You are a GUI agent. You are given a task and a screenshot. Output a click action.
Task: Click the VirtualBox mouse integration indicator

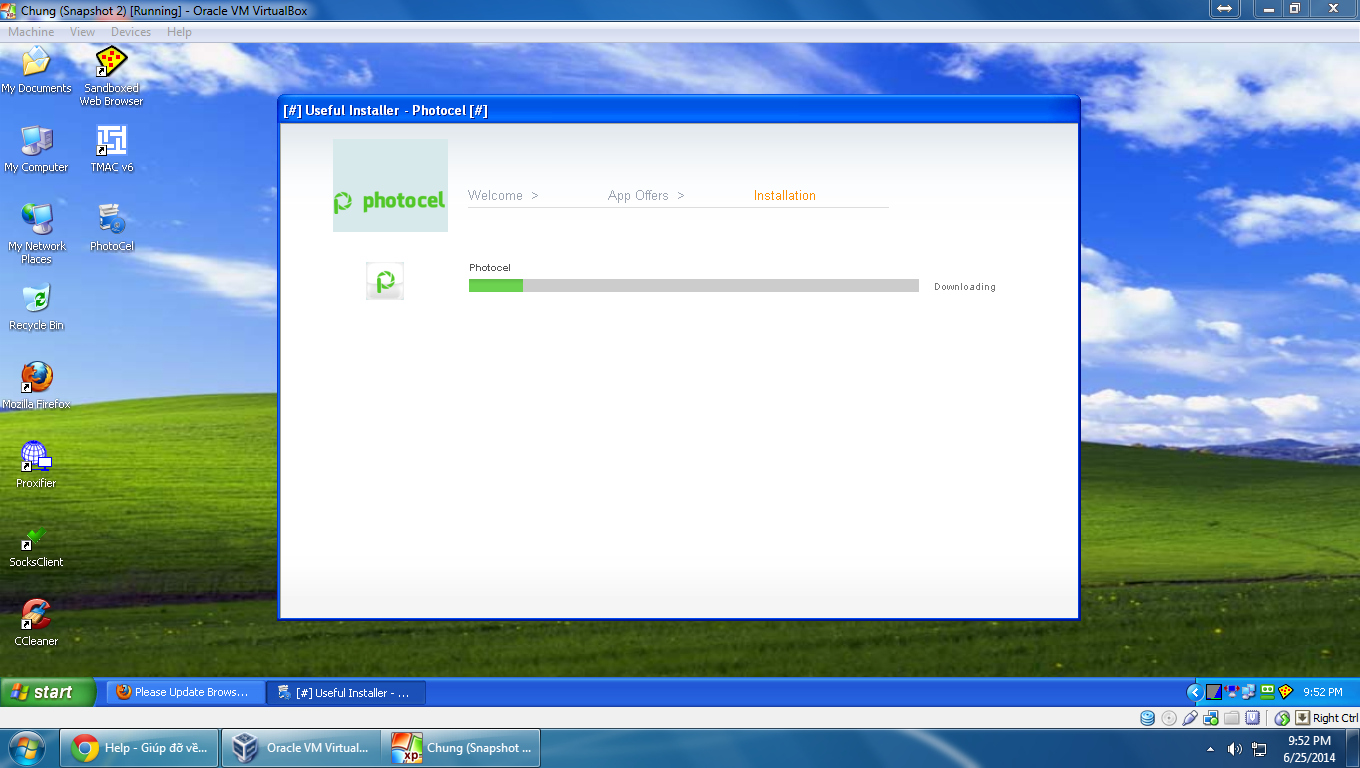coord(1282,718)
